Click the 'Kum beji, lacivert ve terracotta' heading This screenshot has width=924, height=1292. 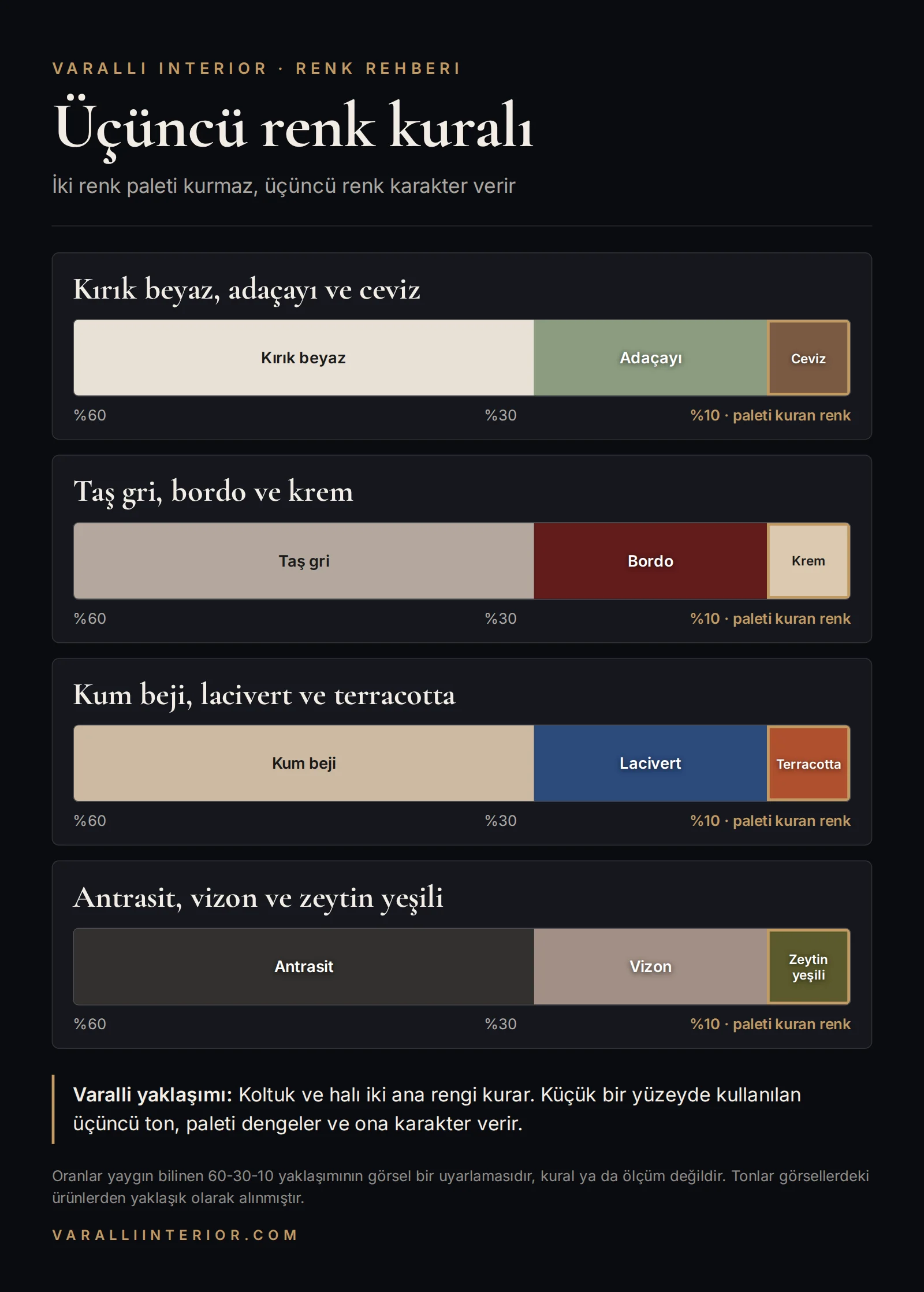pyautogui.click(x=264, y=695)
